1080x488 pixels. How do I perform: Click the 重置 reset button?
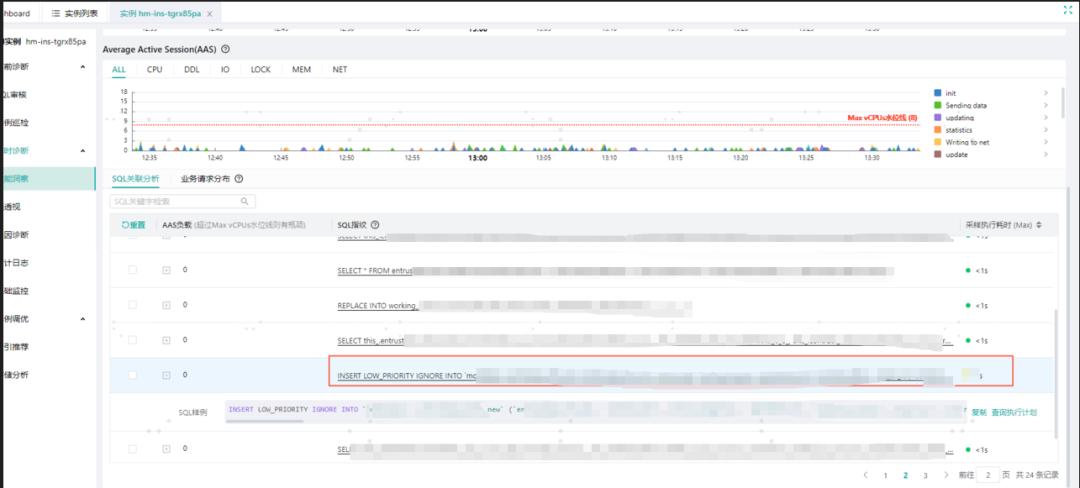(x=134, y=225)
